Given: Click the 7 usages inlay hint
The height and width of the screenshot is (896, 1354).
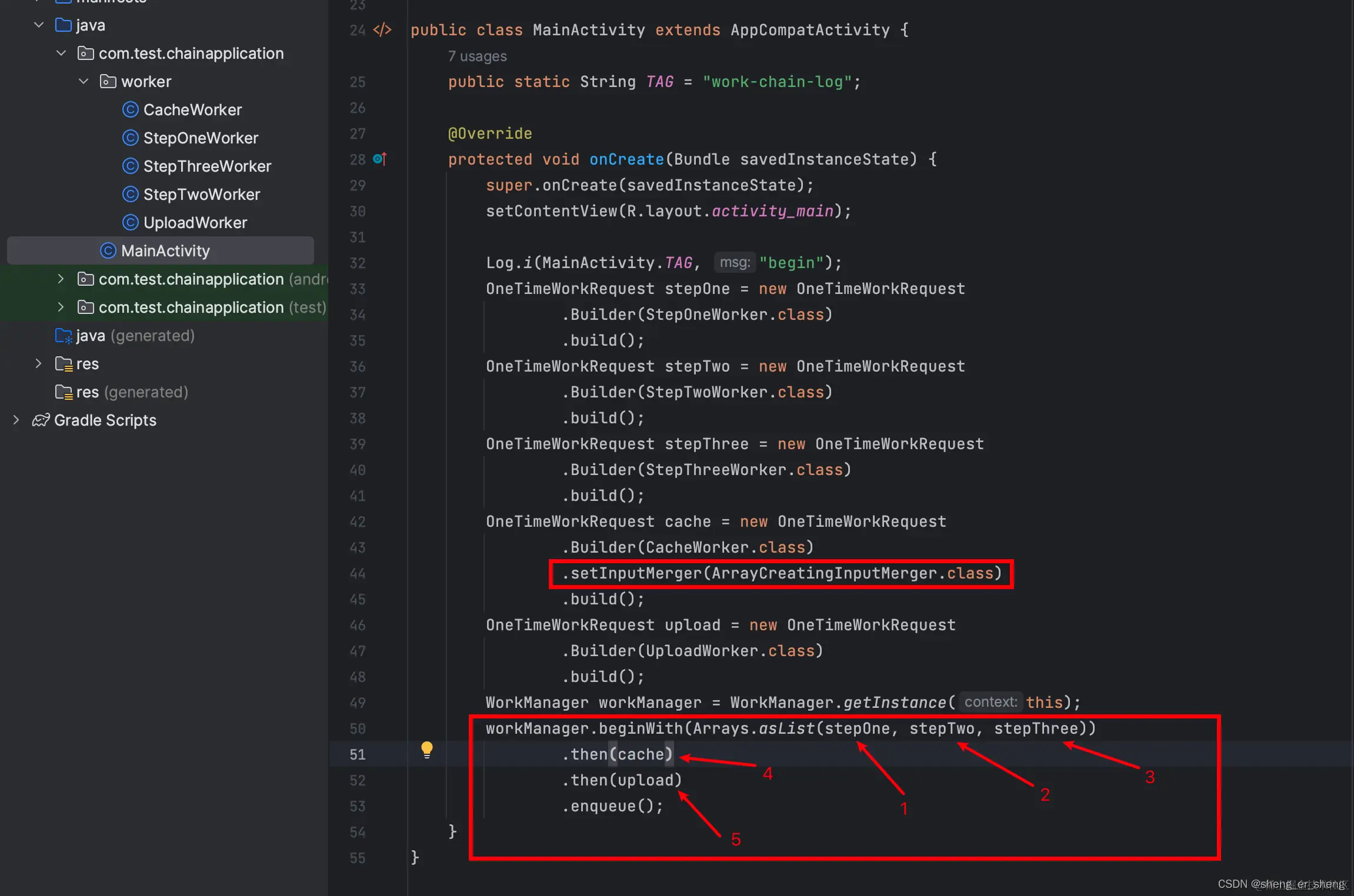Looking at the screenshot, I should click(477, 56).
